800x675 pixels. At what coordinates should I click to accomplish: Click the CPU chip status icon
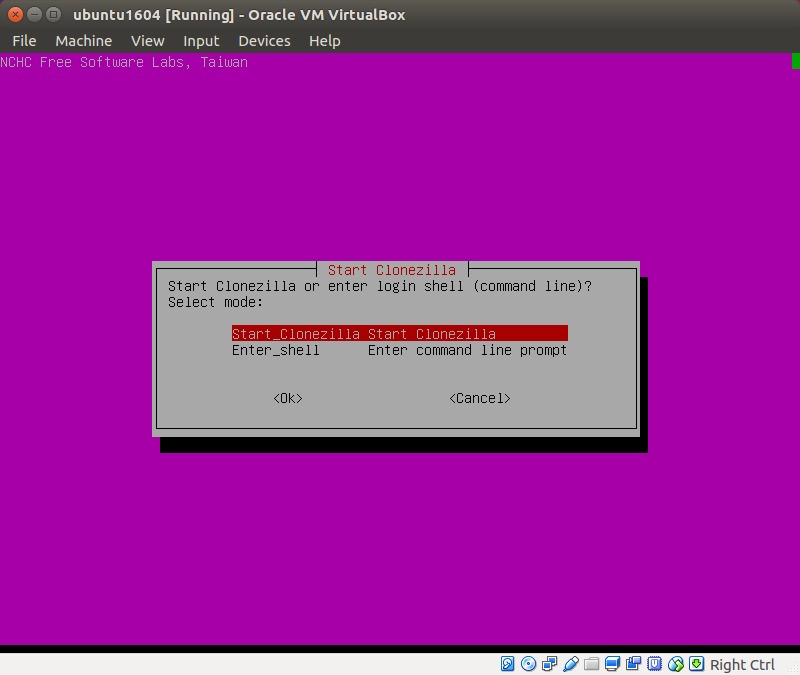[x=655, y=664]
